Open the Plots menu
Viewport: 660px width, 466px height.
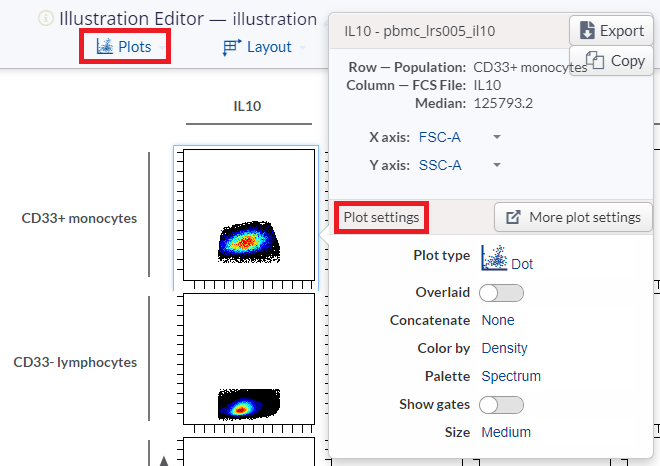[125, 47]
